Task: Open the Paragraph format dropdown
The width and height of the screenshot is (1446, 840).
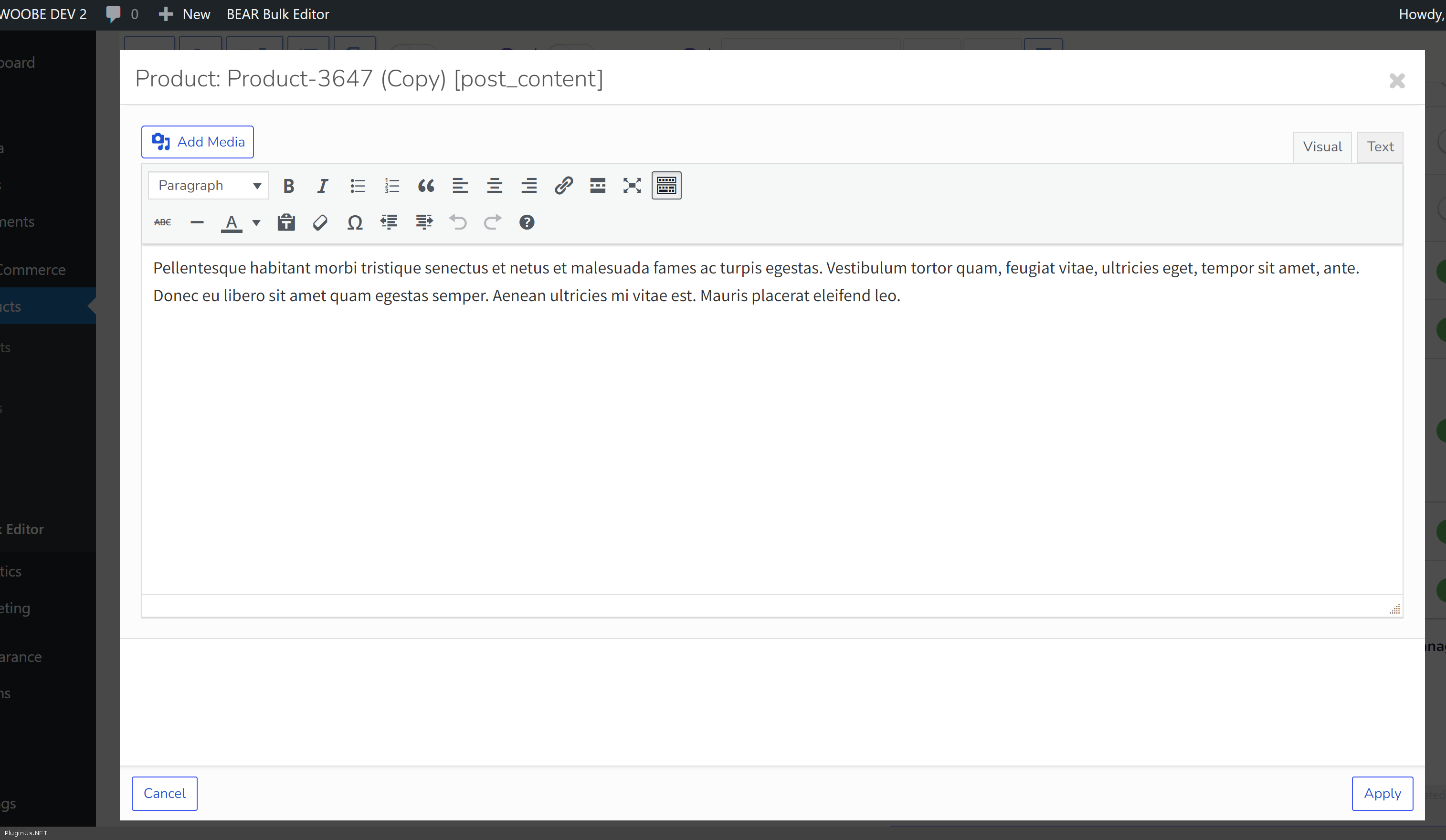Action: click(x=208, y=185)
